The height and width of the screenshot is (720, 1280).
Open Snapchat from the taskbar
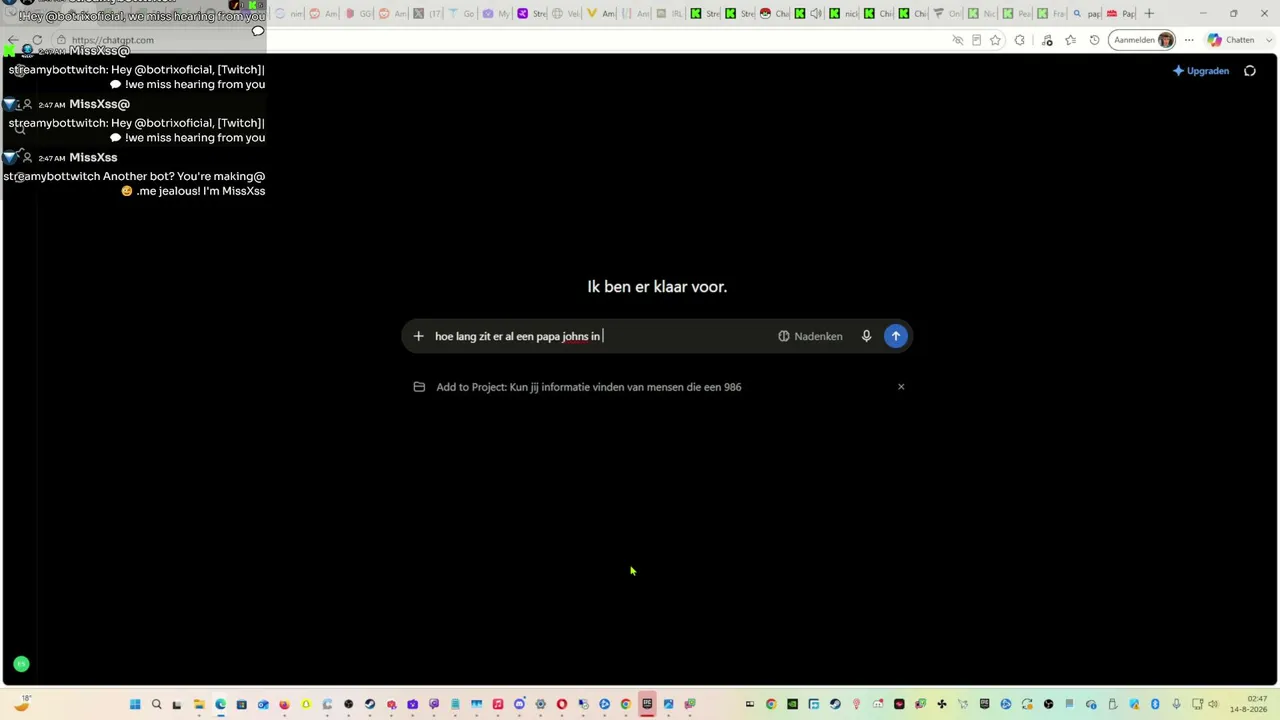click(306, 704)
